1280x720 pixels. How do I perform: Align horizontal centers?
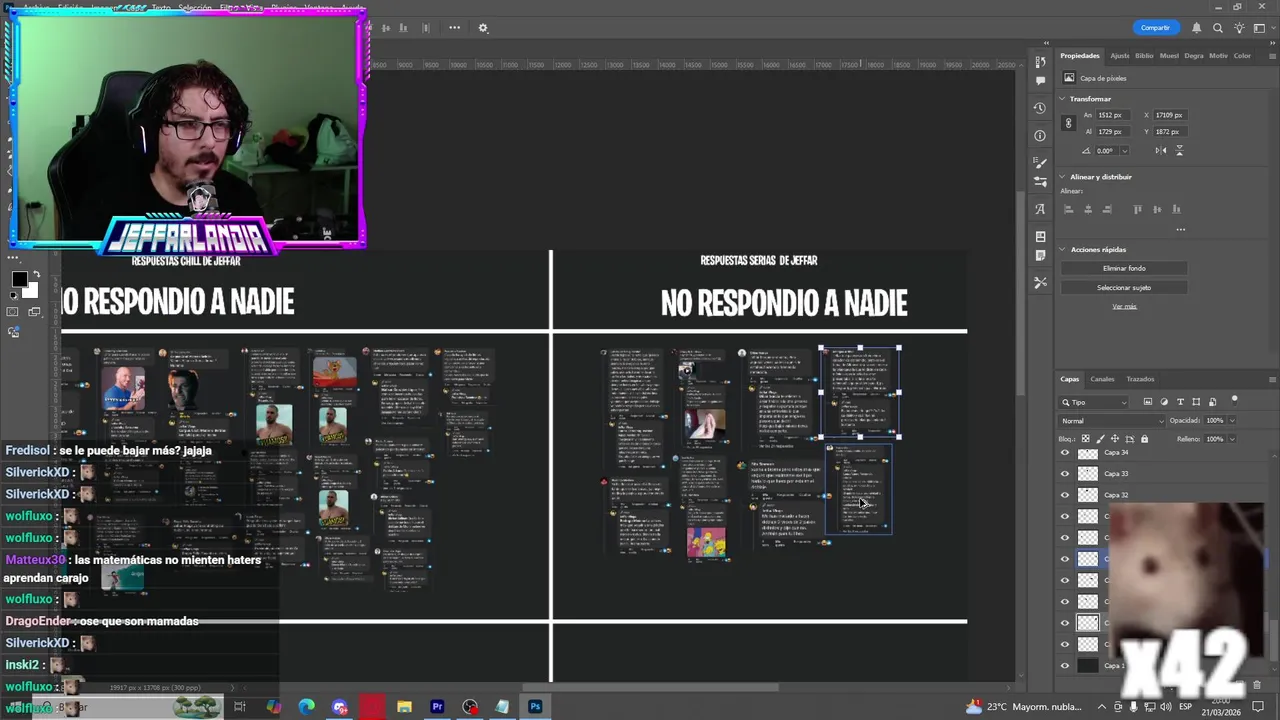(x=1088, y=209)
